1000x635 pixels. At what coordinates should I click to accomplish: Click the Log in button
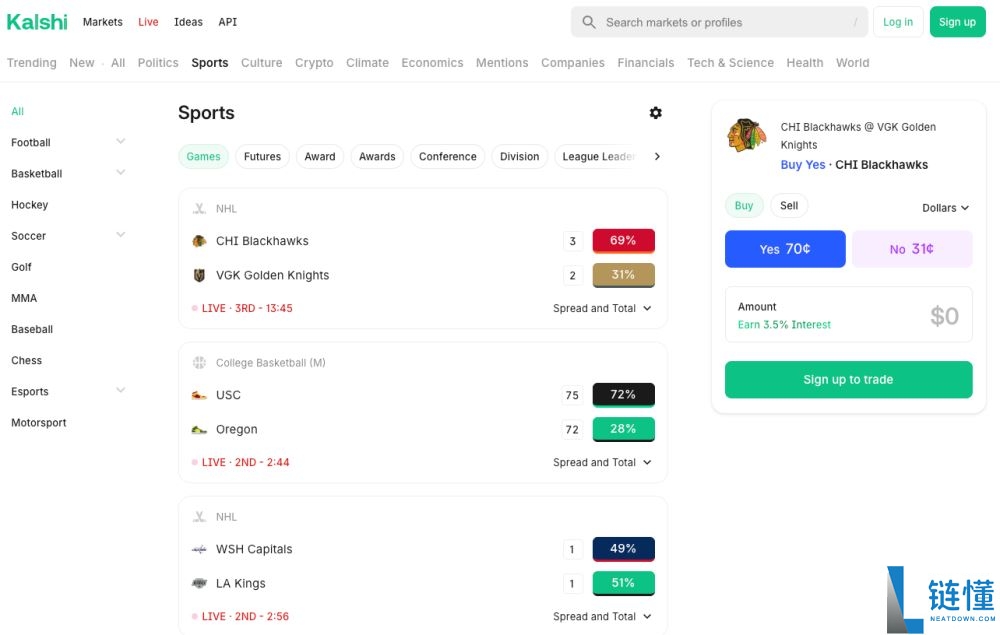[898, 22]
